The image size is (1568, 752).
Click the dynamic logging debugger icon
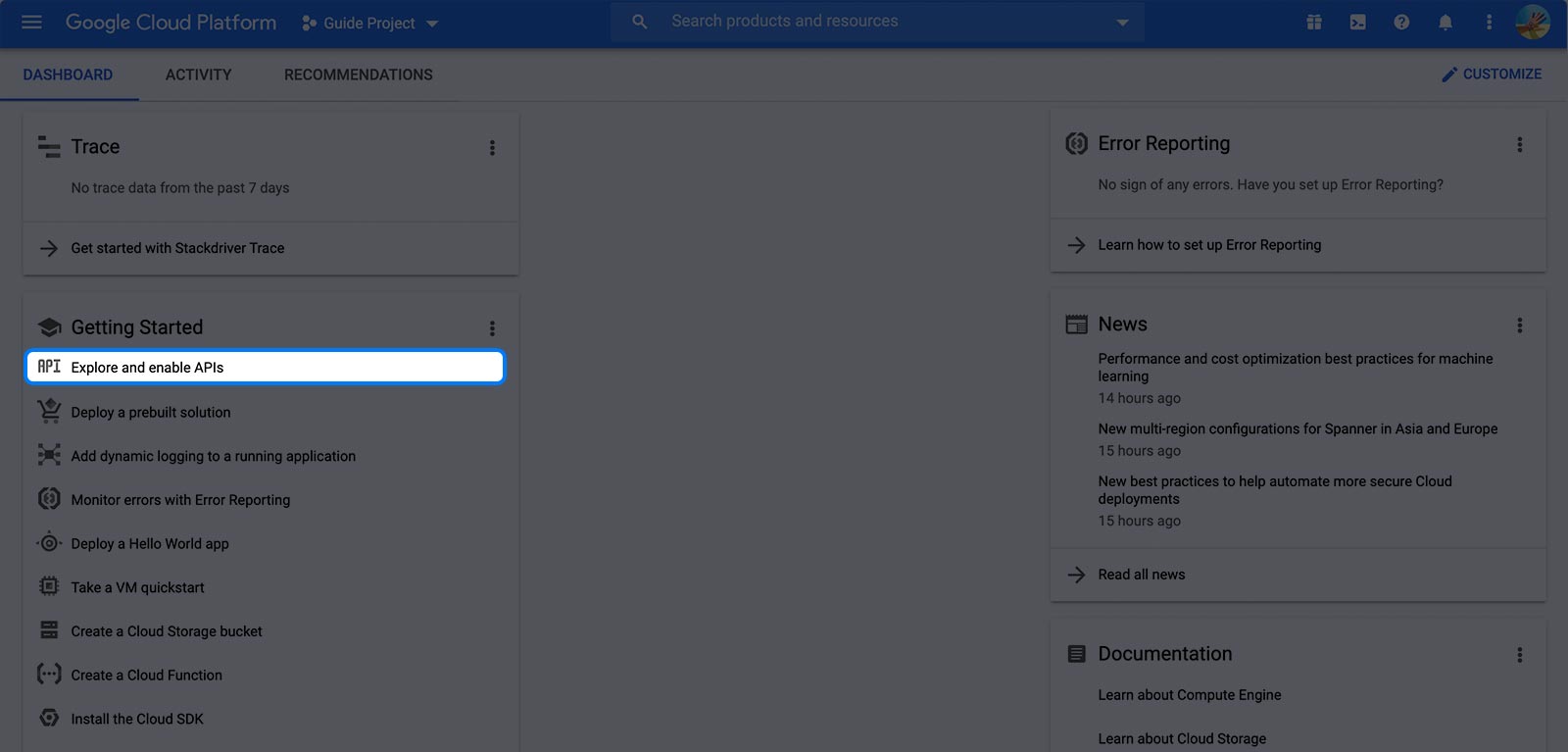pyautogui.click(x=49, y=455)
